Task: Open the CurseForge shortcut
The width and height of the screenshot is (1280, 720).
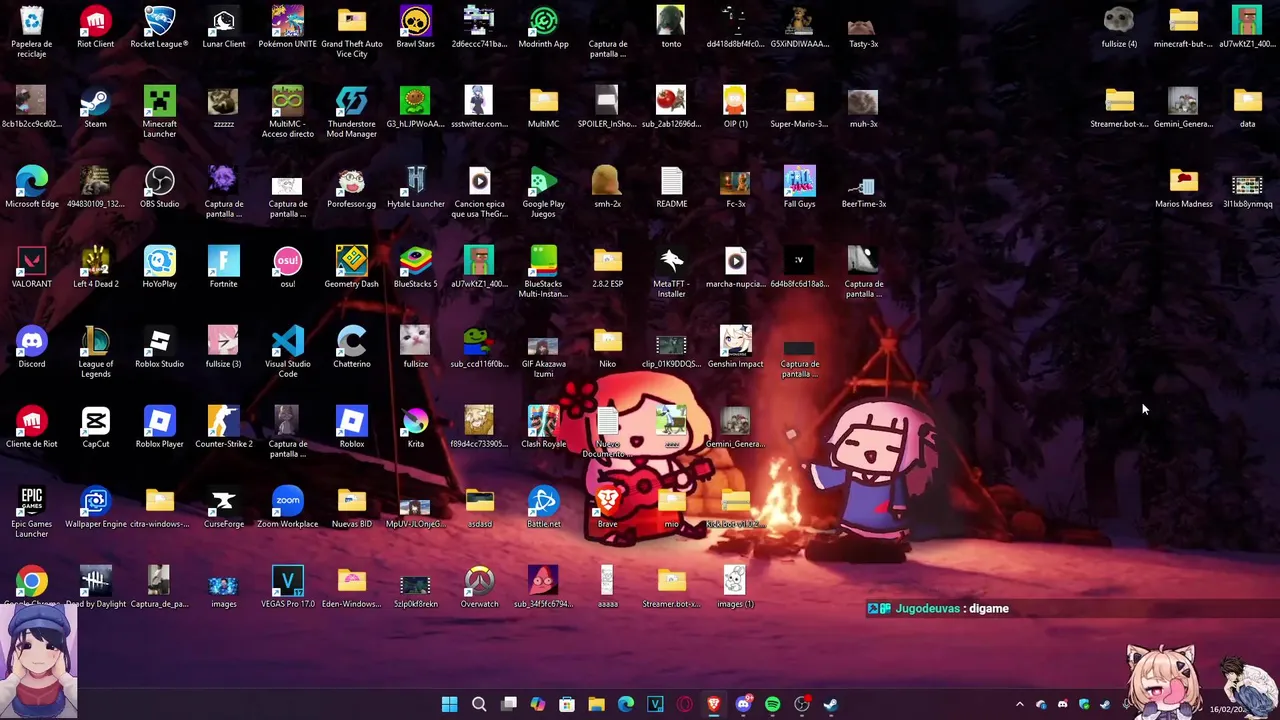Action: (224, 507)
